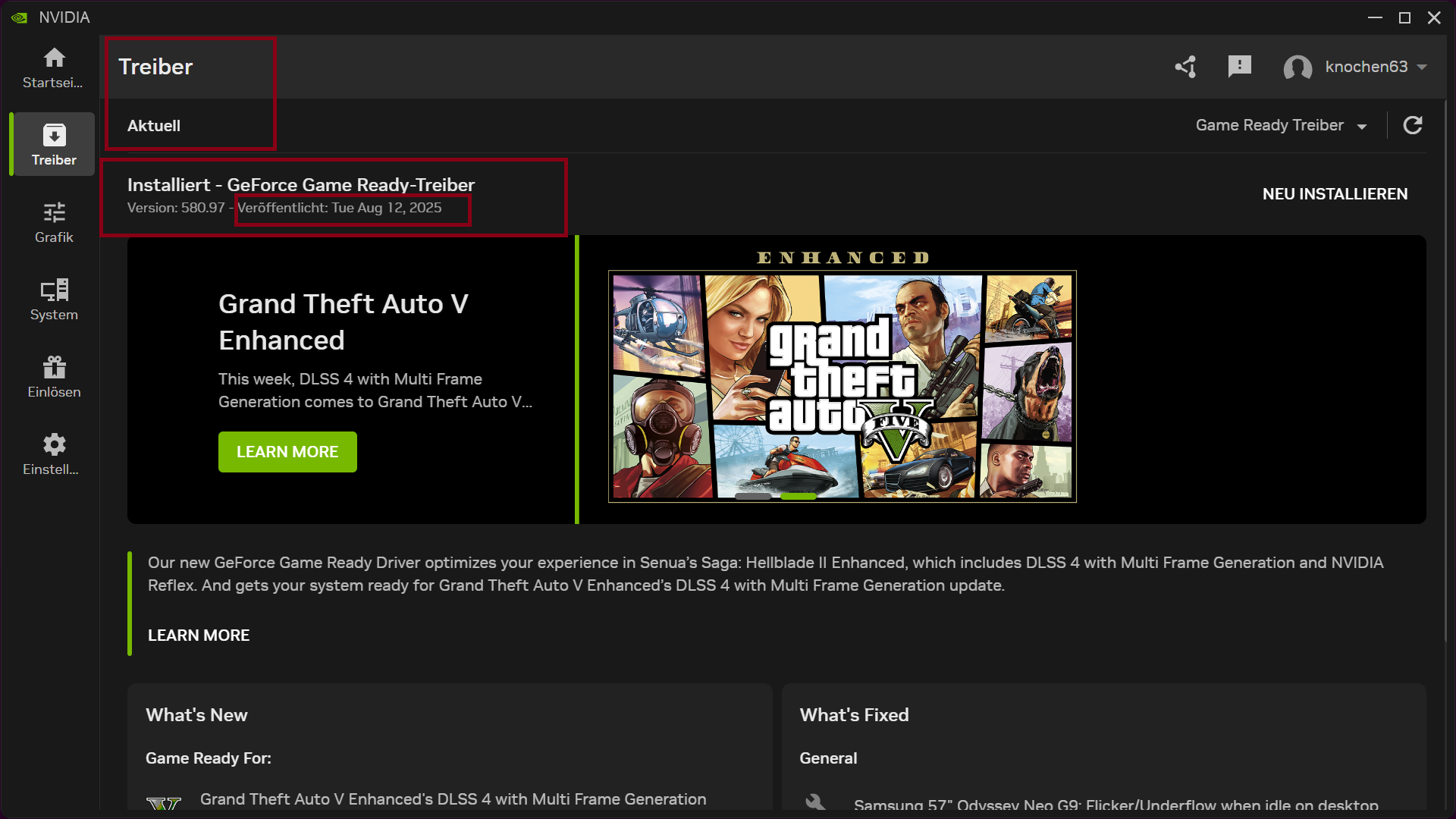This screenshot has height=819, width=1456.
Task: Click the 'General' subheading
Action: point(828,758)
